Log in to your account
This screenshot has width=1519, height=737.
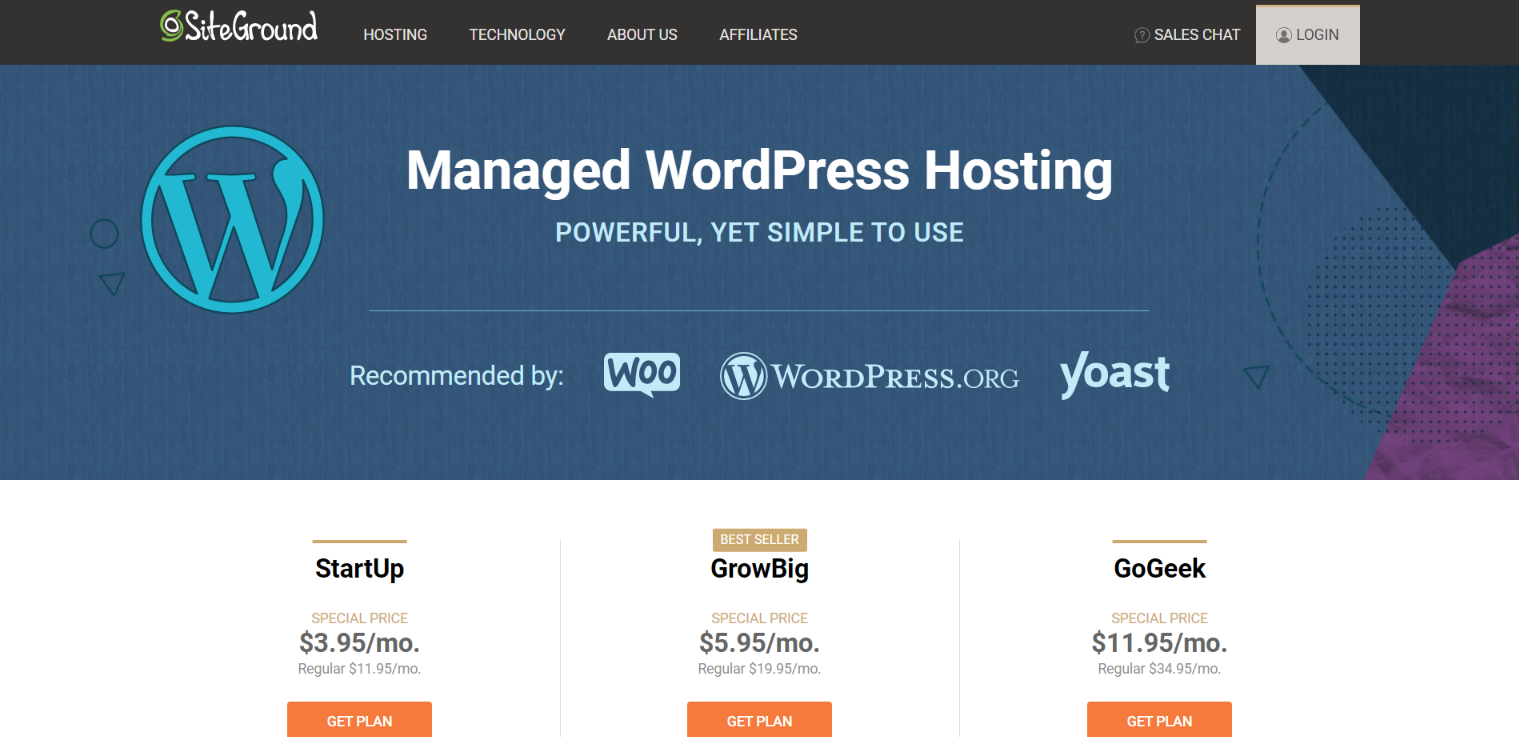(1307, 34)
